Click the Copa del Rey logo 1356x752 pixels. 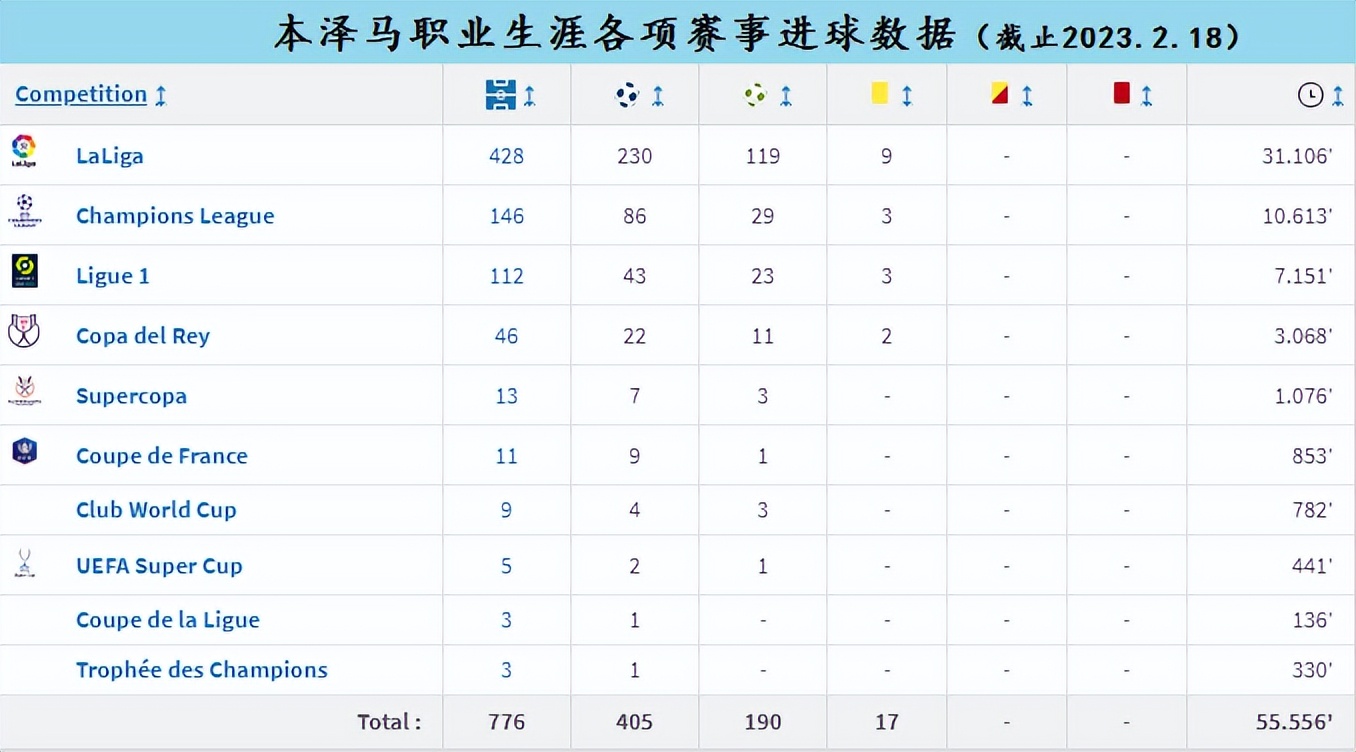click(24, 331)
